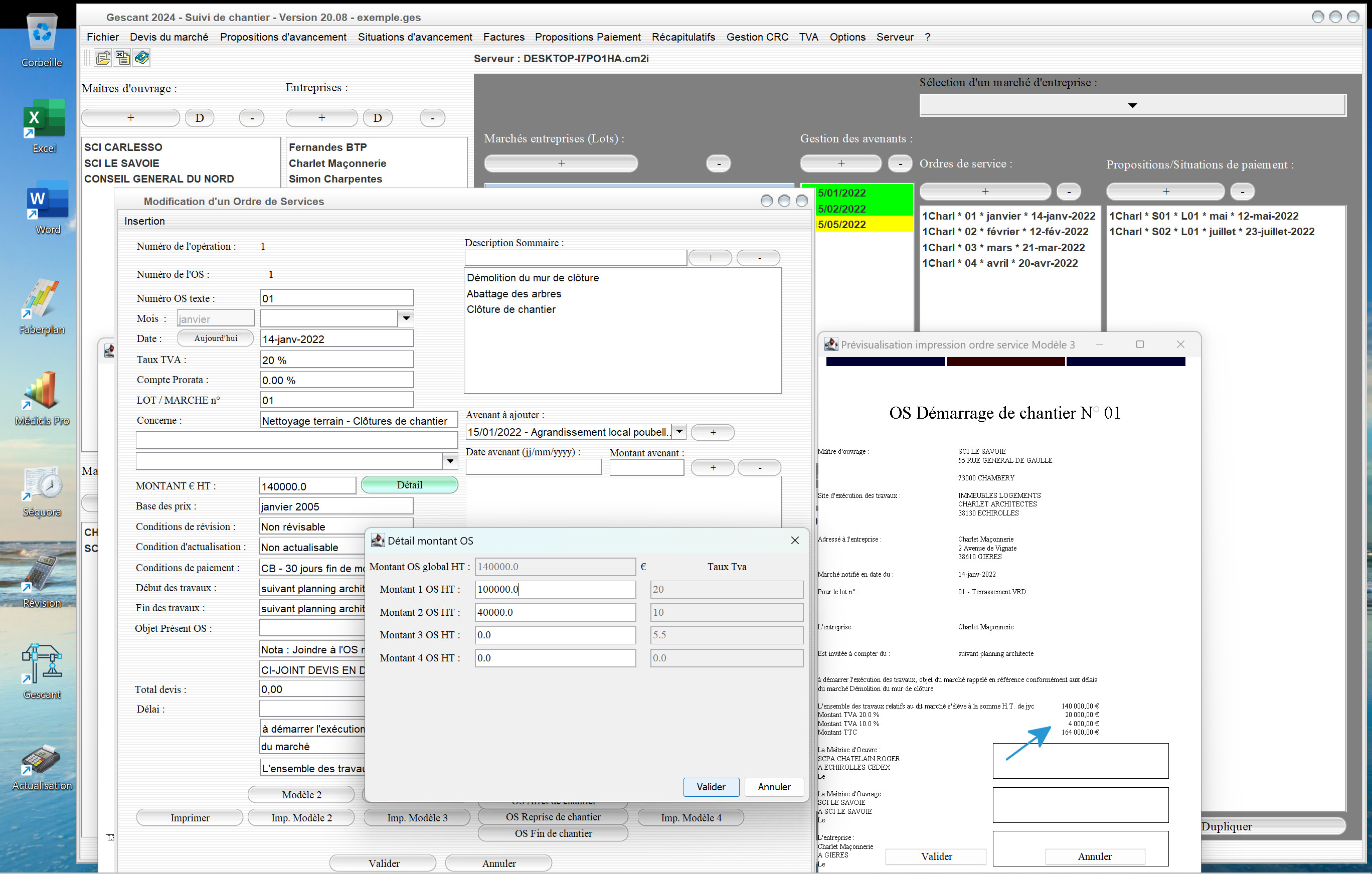Click the green Détail button
Image resolution: width=1372 pixels, height=874 pixels.
[409, 485]
